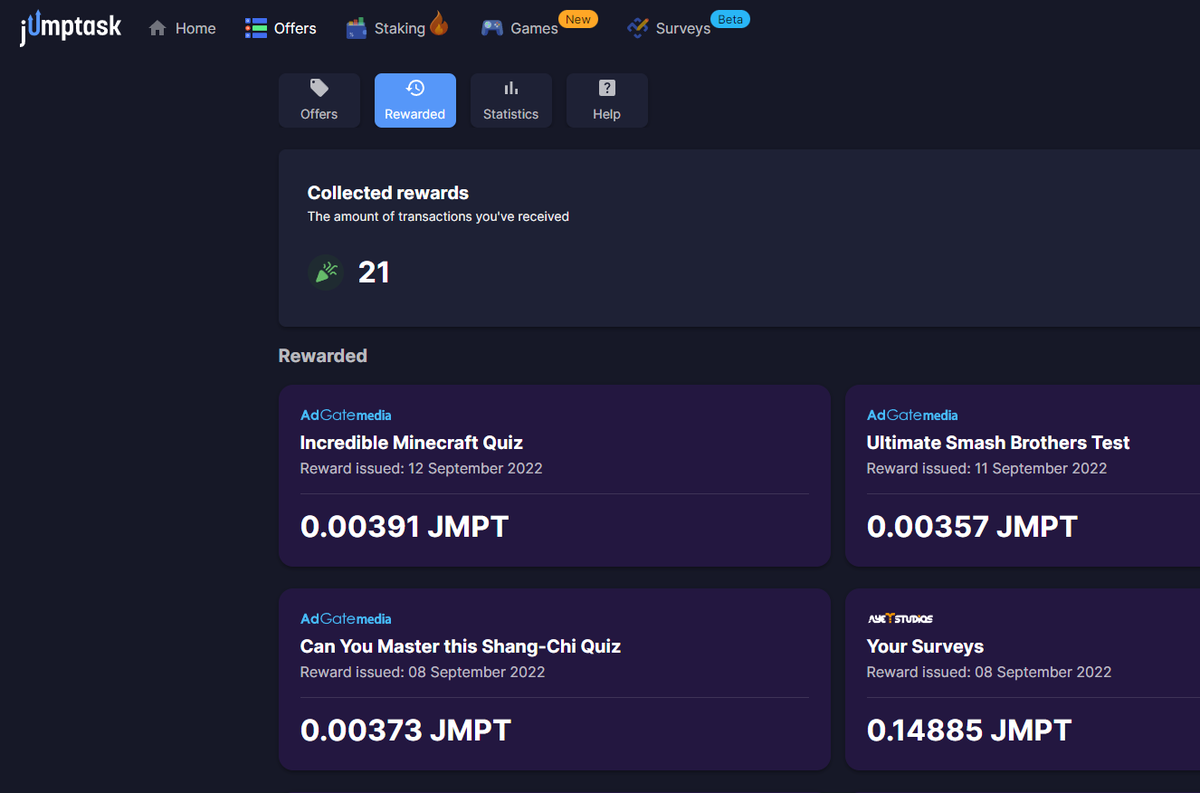The height and width of the screenshot is (793, 1200).
Task: Open the Games page
Action: click(x=534, y=28)
